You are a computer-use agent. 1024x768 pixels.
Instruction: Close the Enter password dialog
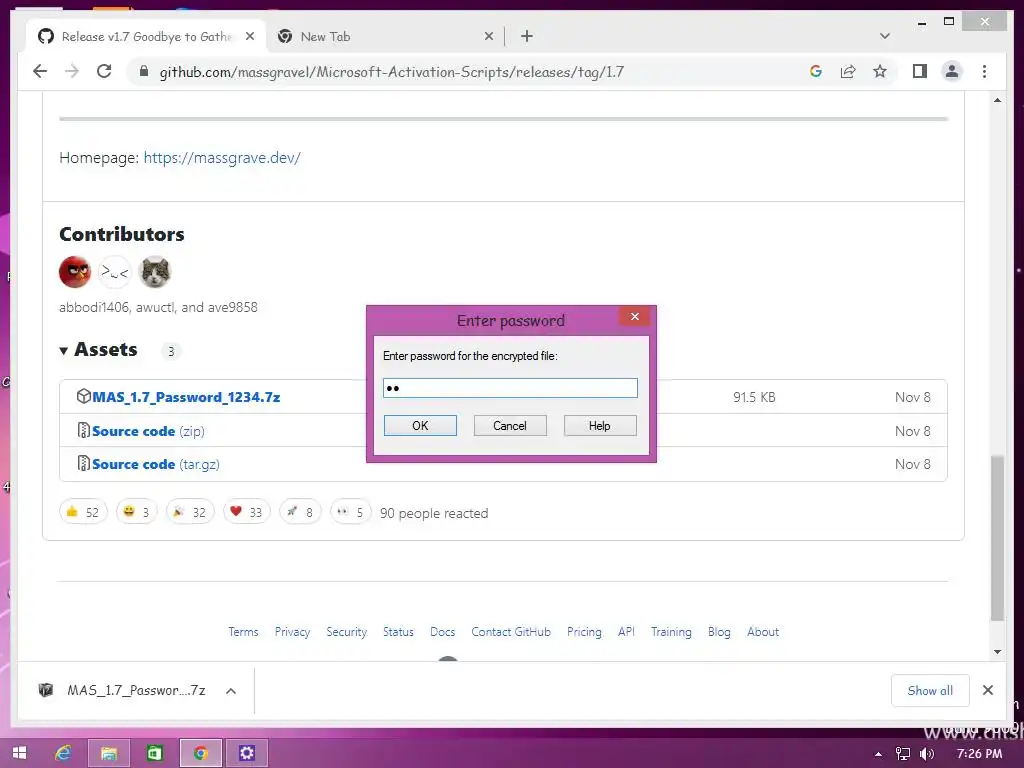tap(635, 317)
